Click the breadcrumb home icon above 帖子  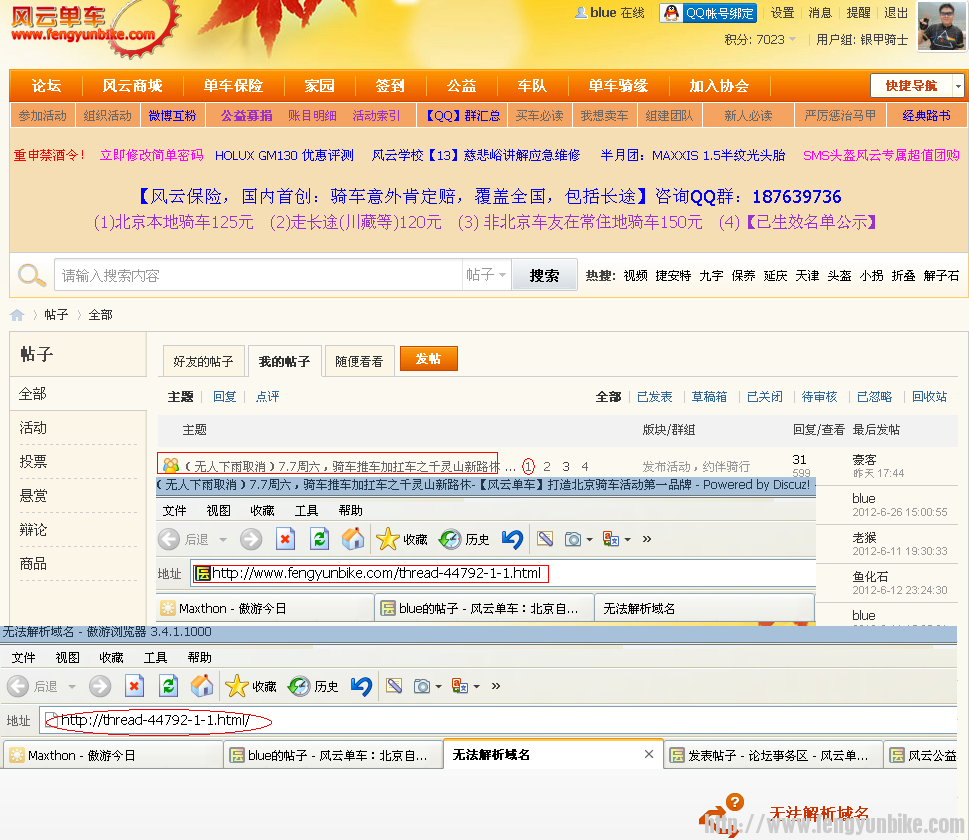pyautogui.click(x=17, y=314)
